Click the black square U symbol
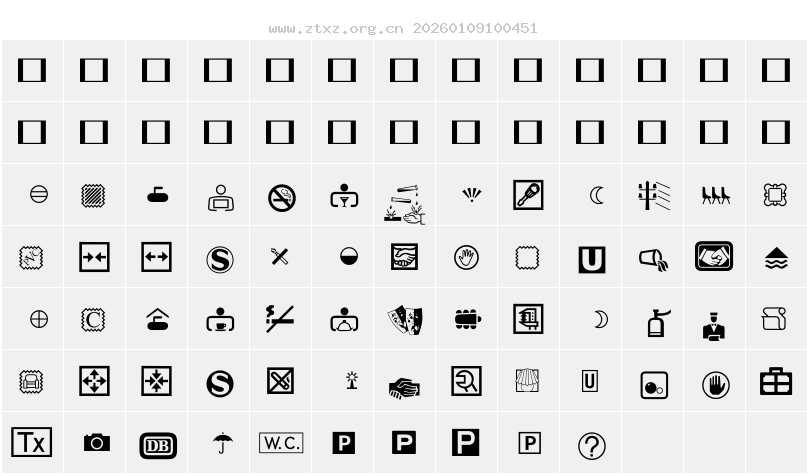 pos(592,260)
